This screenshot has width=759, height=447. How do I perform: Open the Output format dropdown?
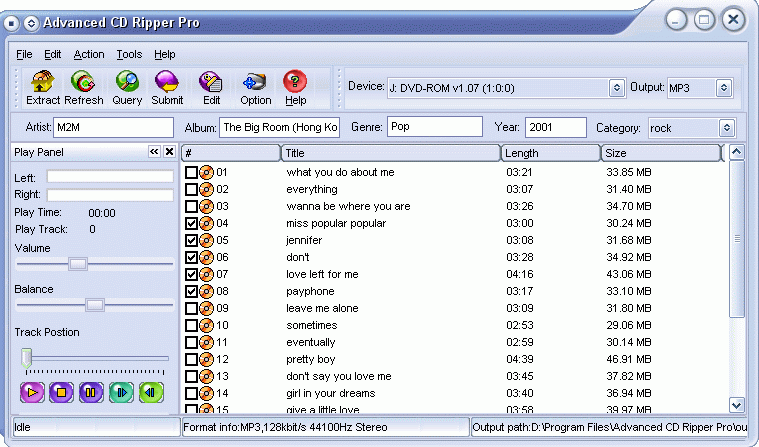tap(724, 88)
